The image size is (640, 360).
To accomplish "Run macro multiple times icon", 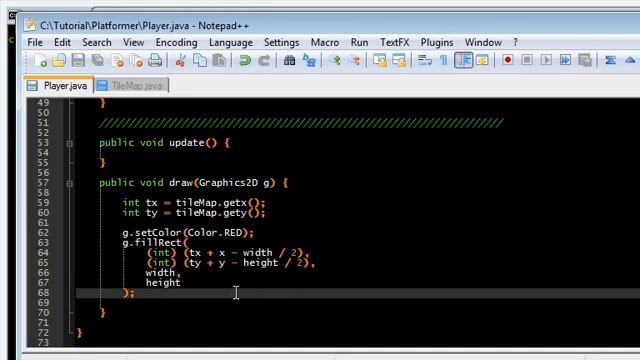I will pos(565,60).
